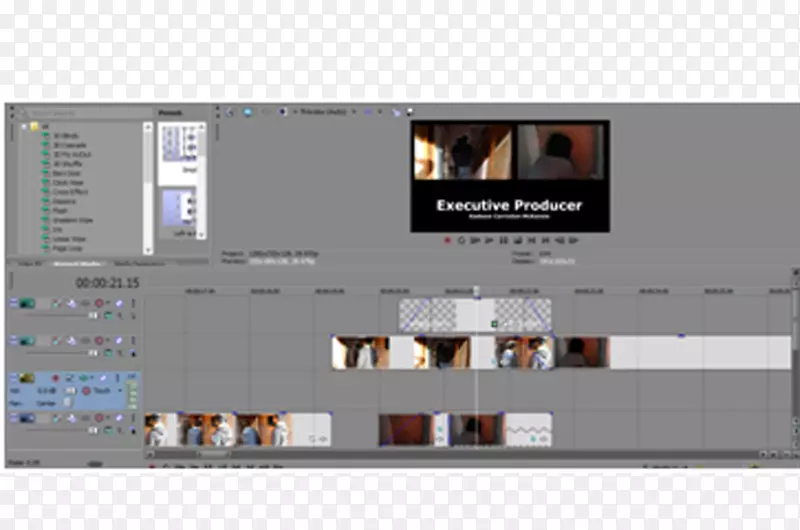Open Track FX on the audio track
The height and width of the screenshot is (530, 800).
tap(84, 378)
